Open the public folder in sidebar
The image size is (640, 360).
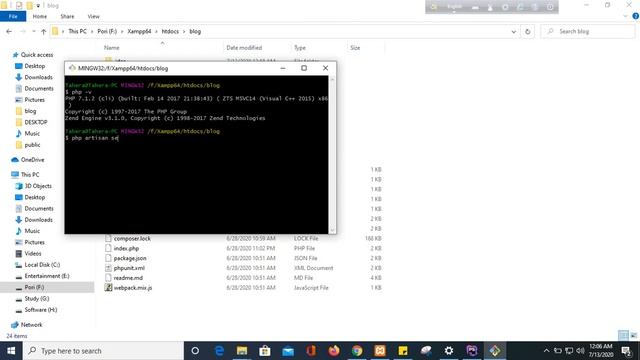28,145
